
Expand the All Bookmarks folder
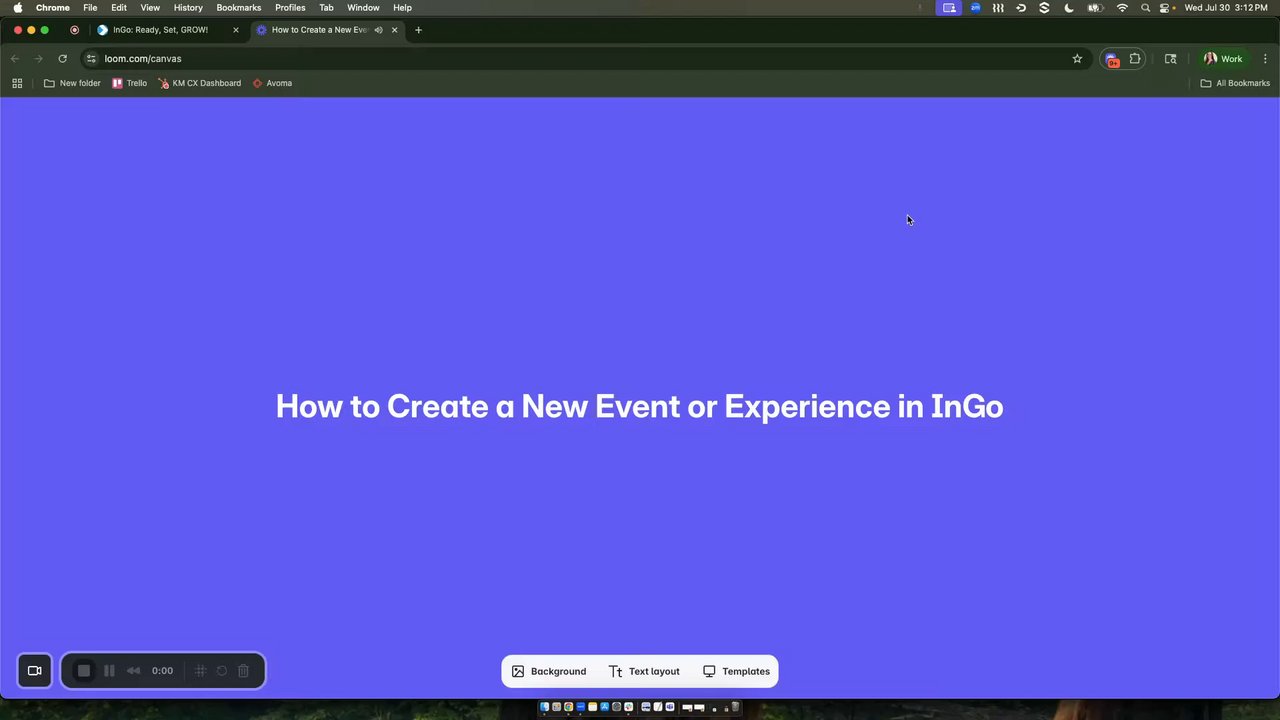coord(1235,83)
